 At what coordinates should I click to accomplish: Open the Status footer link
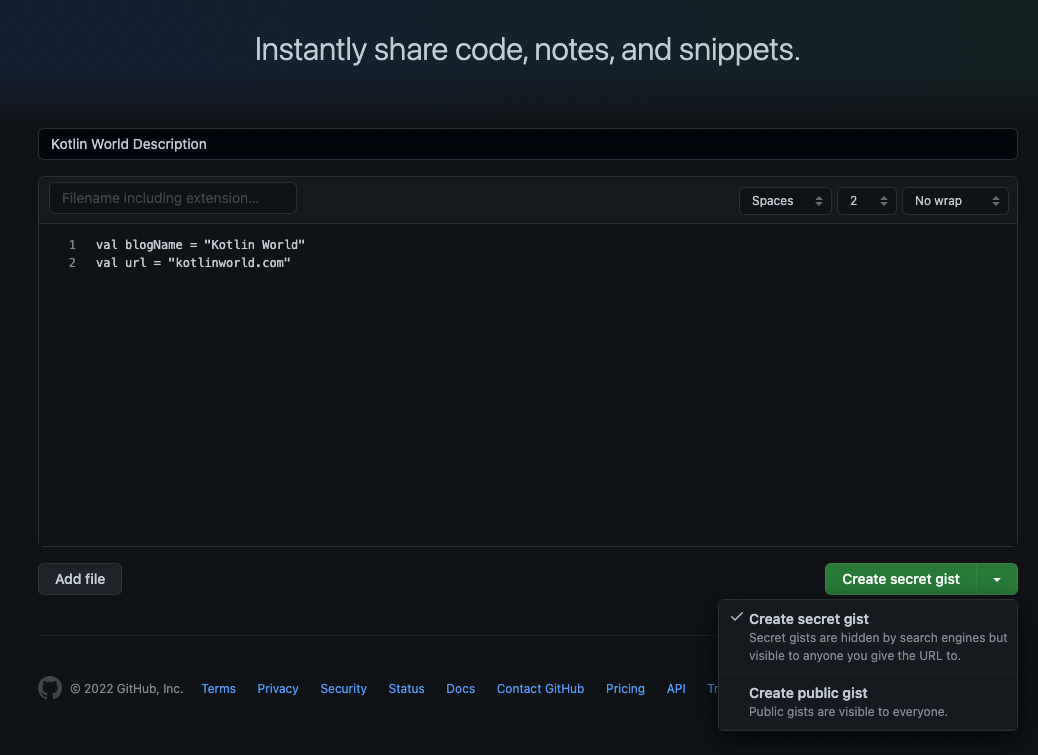pos(406,689)
